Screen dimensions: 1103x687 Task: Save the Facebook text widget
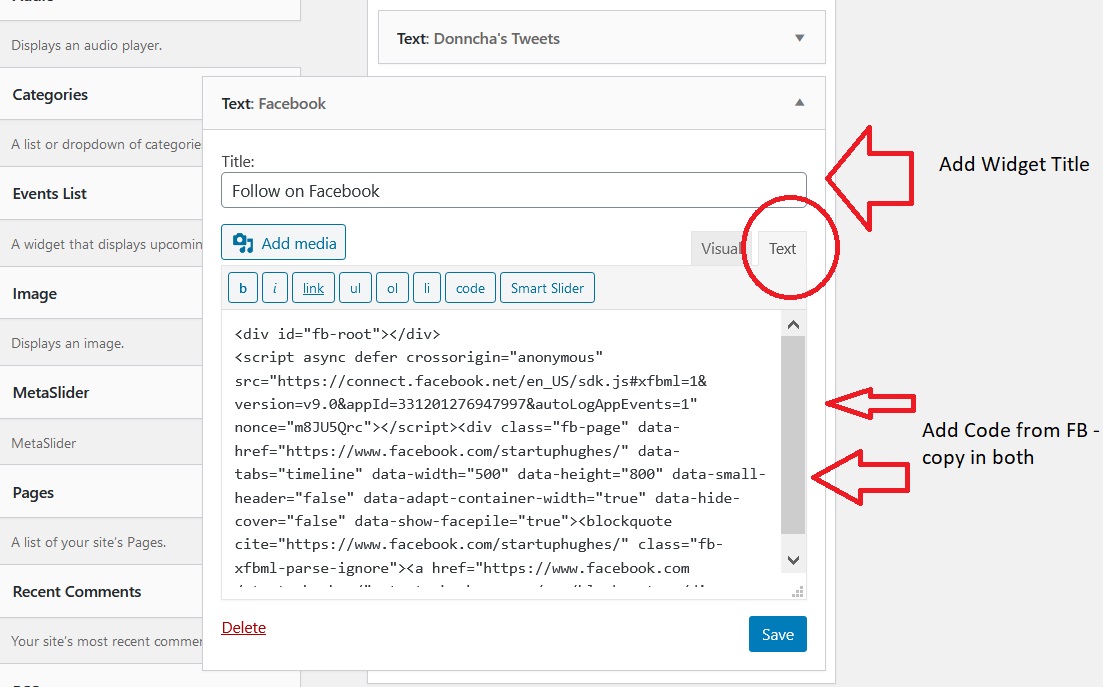click(777, 634)
